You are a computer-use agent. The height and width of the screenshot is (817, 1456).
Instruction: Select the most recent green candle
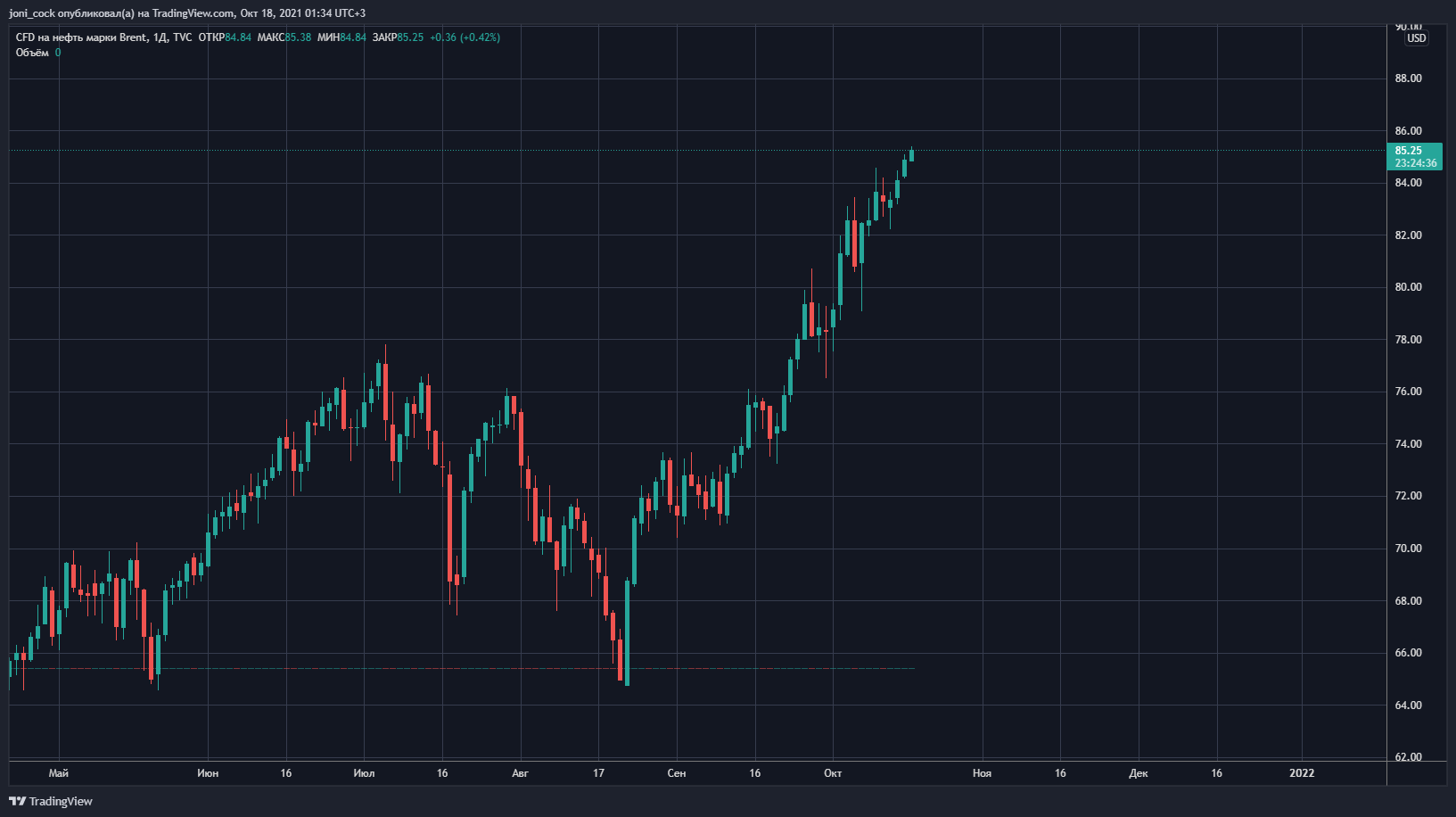coord(911,155)
